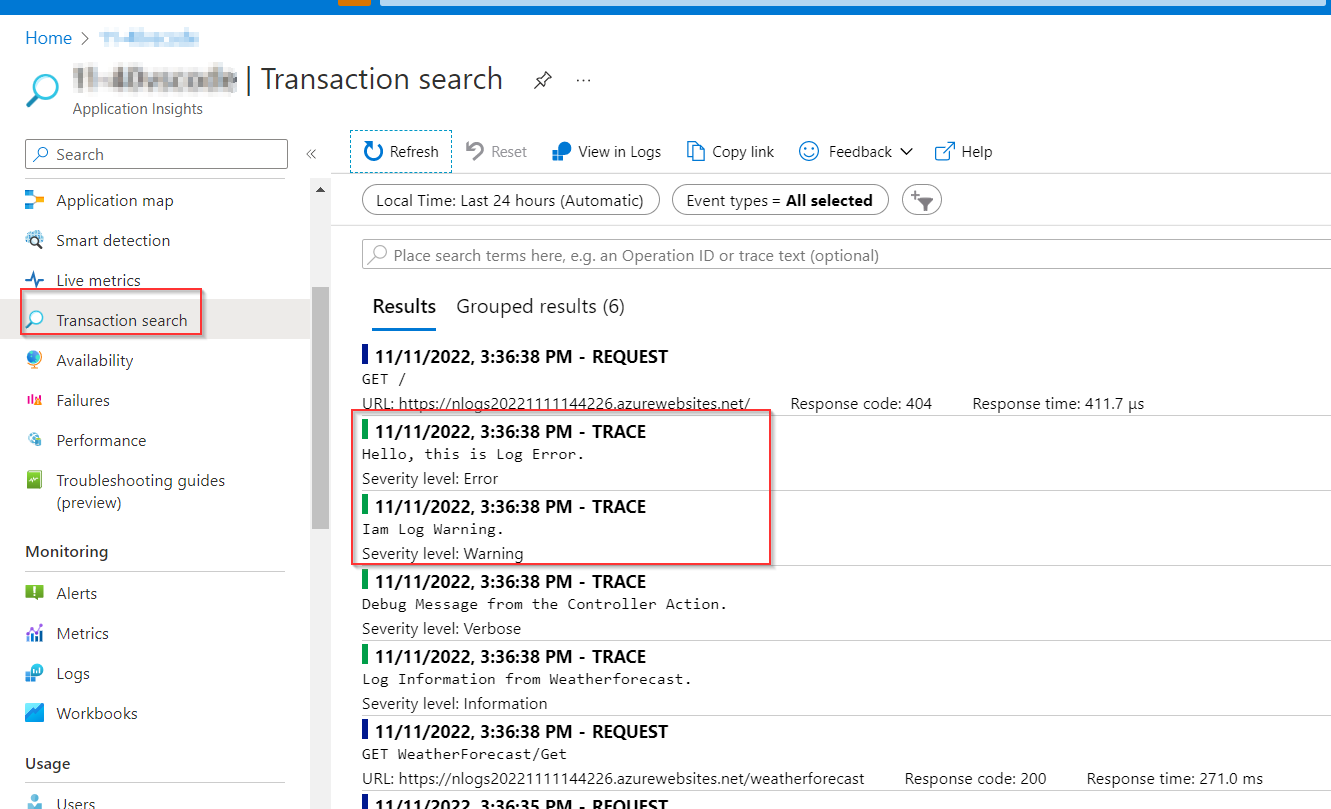Open Log Information from Weatherforecast trace
Screen dimensions: 1331x809
[x=846, y=679]
